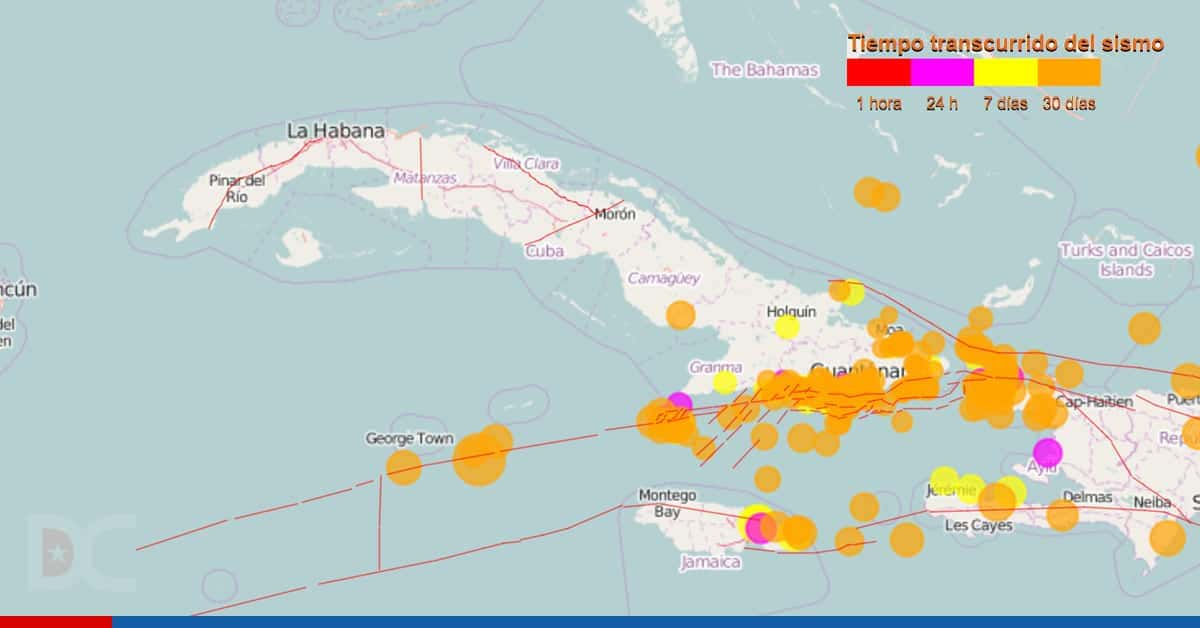This screenshot has width=1200, height=628.
Task: Click the George Town label
Action: 409,438
